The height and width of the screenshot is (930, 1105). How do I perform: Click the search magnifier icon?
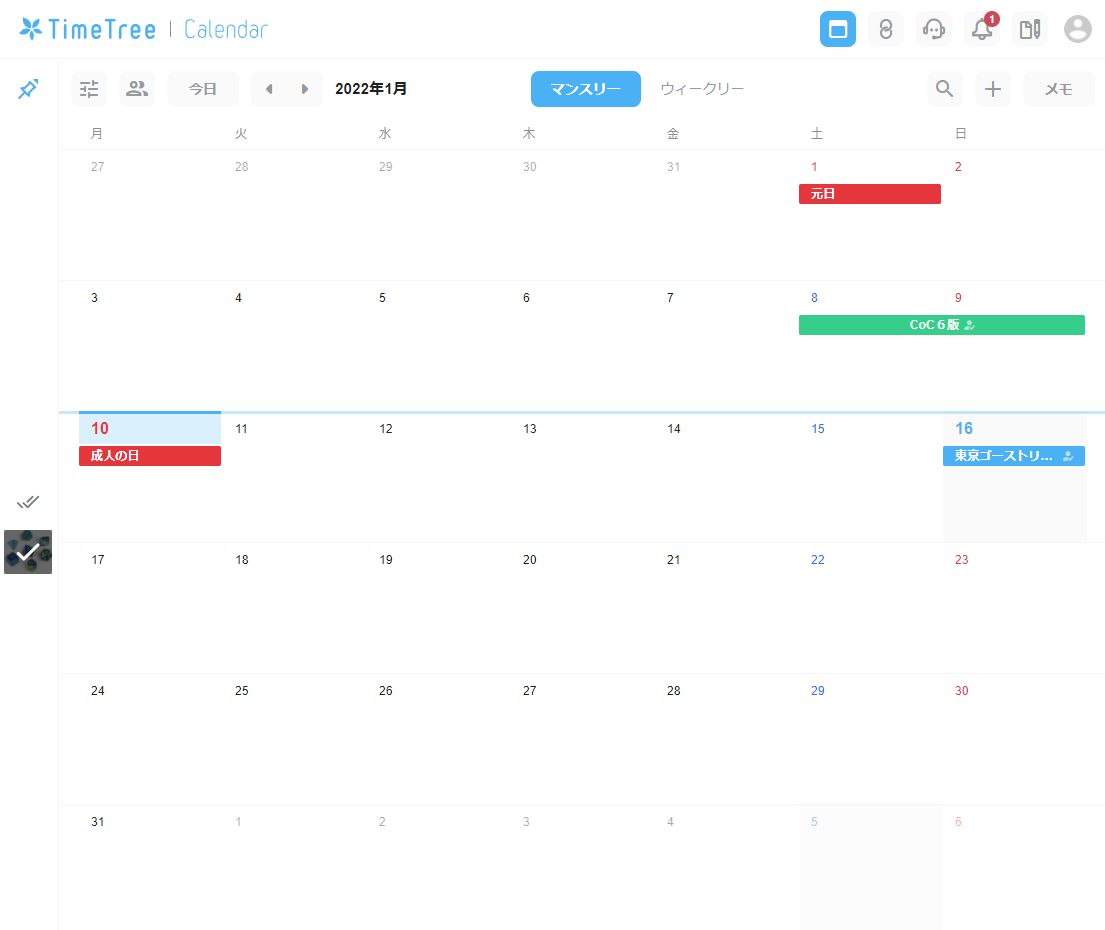coord(944,89)
